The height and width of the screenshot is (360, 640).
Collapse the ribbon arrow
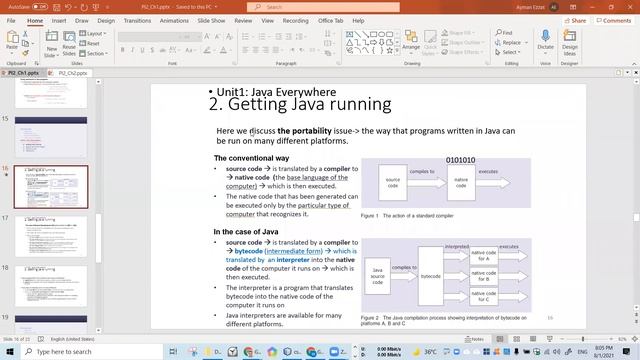click(634, 64)
